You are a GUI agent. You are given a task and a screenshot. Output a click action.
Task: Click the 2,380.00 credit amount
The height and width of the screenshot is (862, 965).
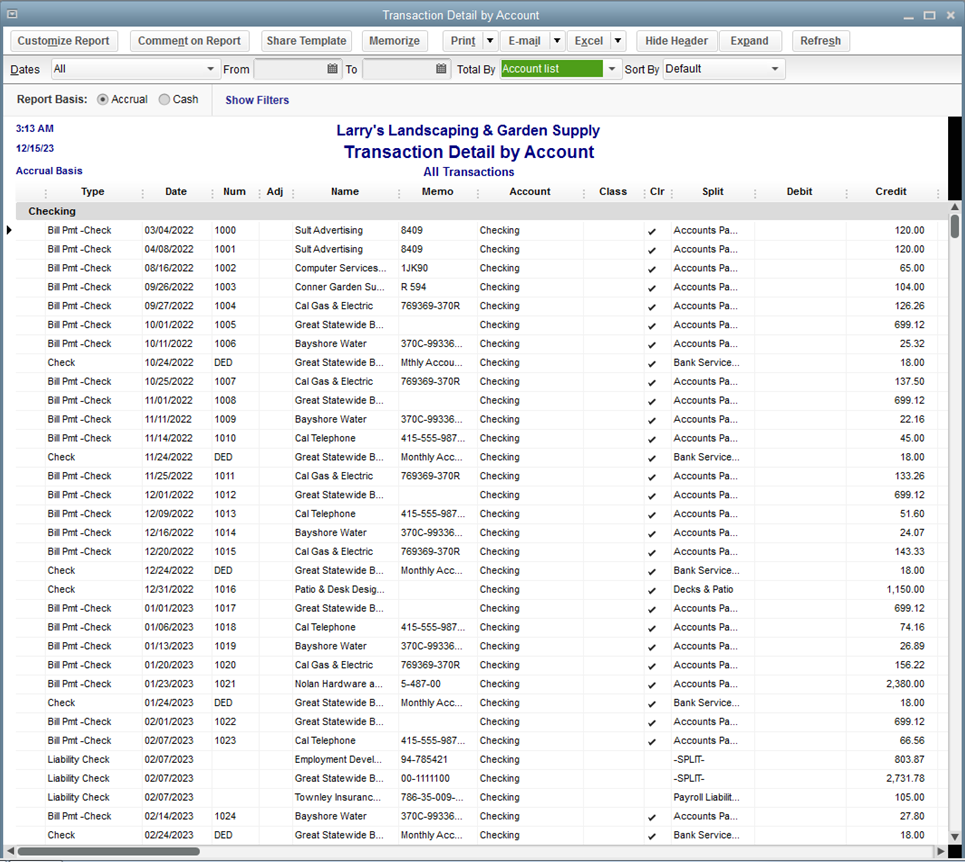pos(905,684)
